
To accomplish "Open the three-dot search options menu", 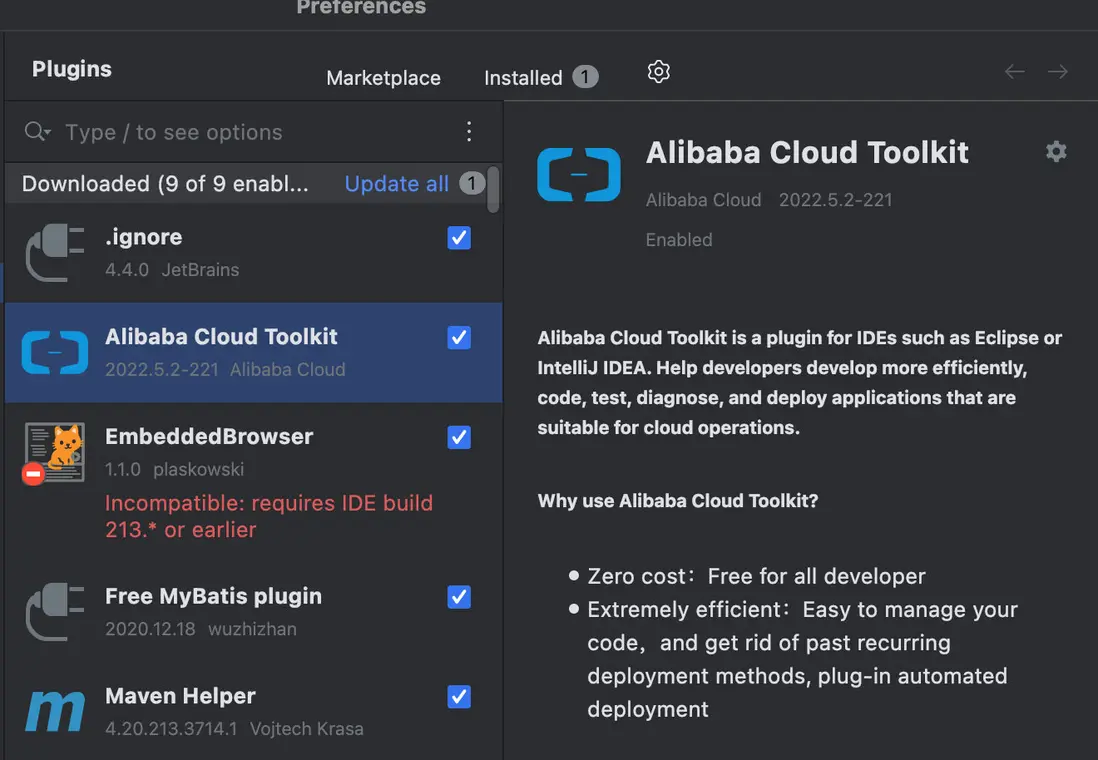I will click(469, 132).
